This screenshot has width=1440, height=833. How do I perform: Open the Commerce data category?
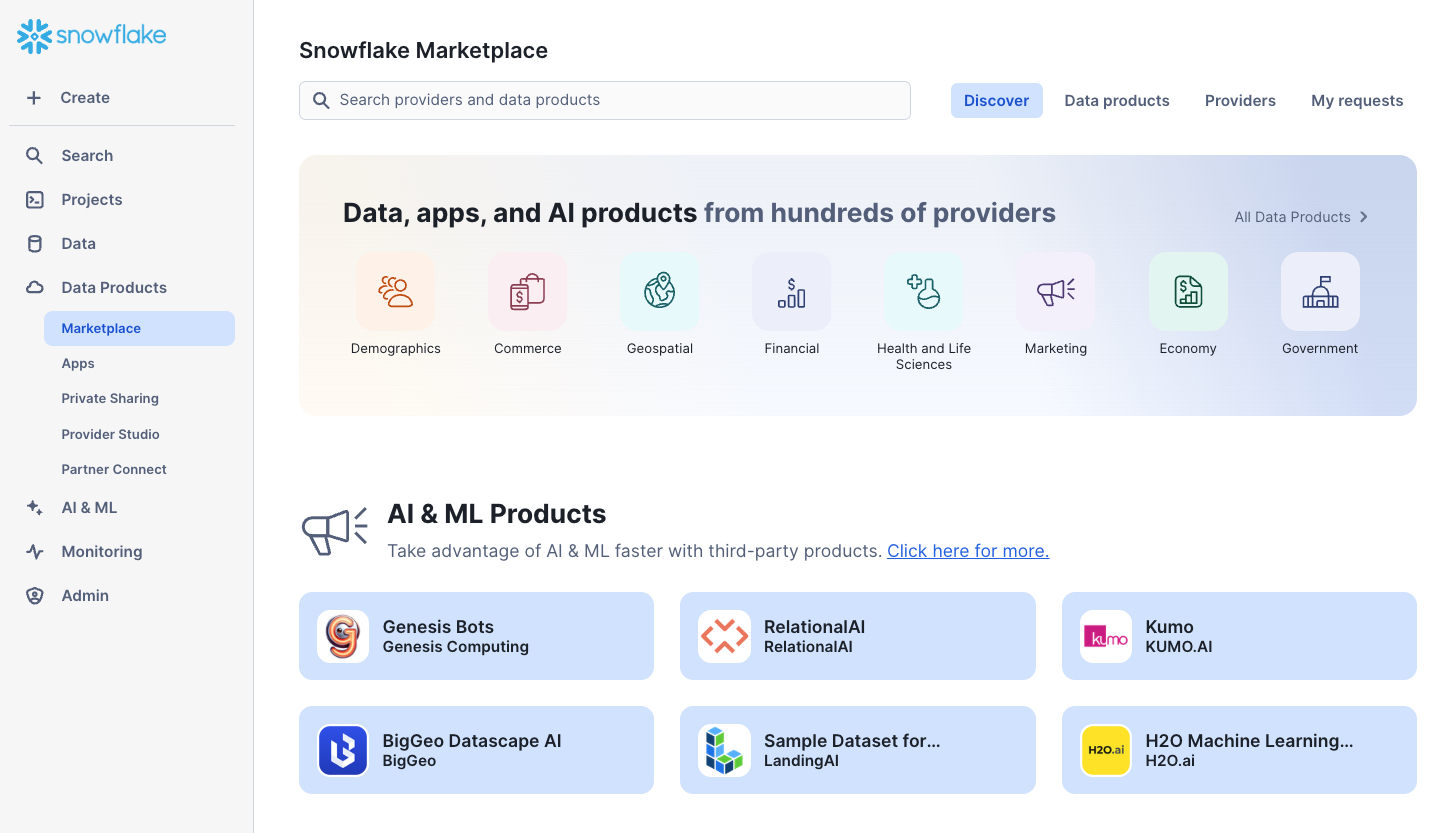point(527,291)
